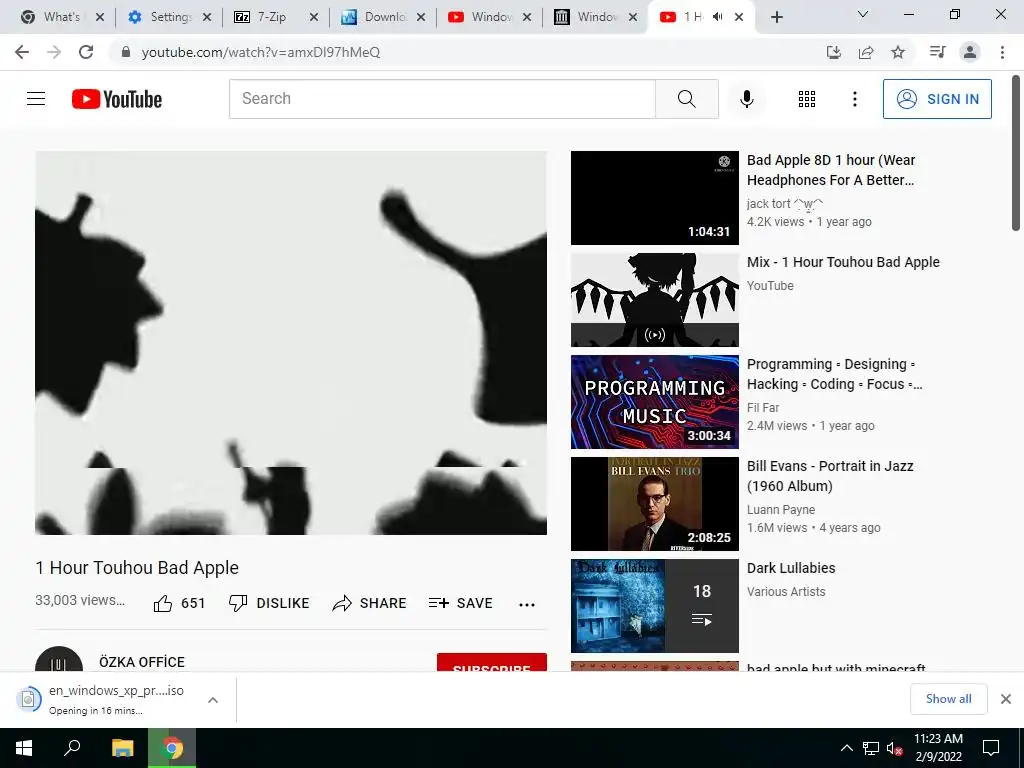Show hidden system tray icons

846,748
